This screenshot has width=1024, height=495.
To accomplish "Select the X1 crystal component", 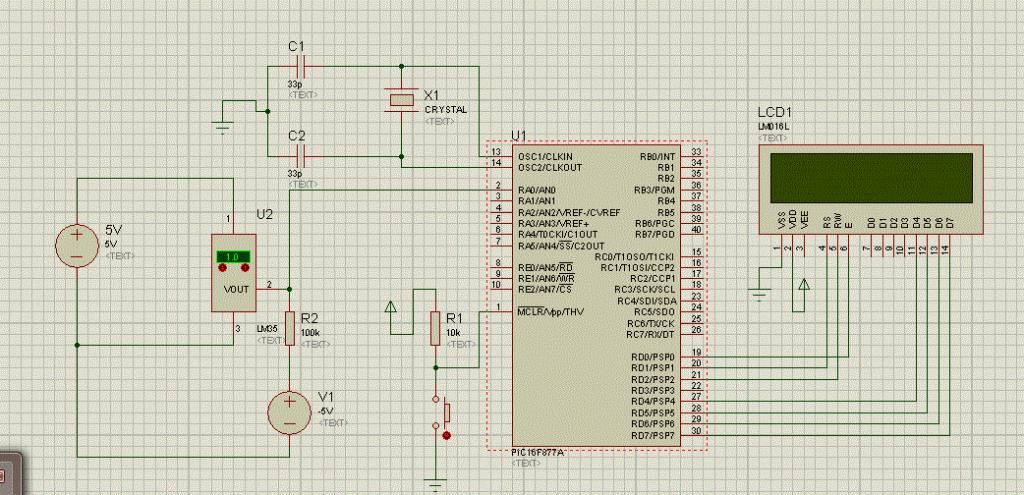I will (401, 99).
